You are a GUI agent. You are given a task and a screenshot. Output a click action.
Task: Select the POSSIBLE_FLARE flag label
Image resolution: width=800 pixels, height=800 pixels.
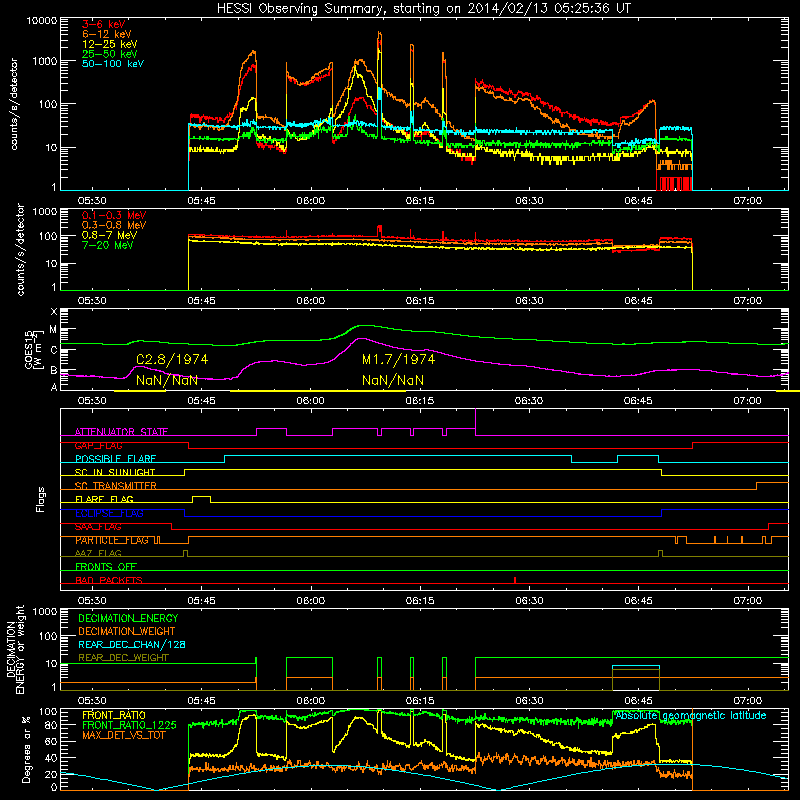point(115,459)
